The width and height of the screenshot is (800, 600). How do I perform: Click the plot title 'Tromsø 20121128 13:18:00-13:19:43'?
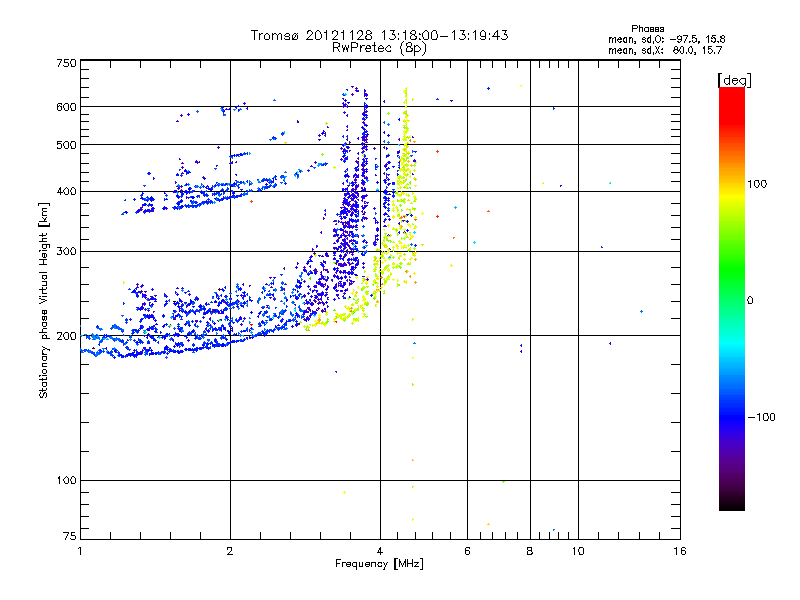(x=379, y=35)
